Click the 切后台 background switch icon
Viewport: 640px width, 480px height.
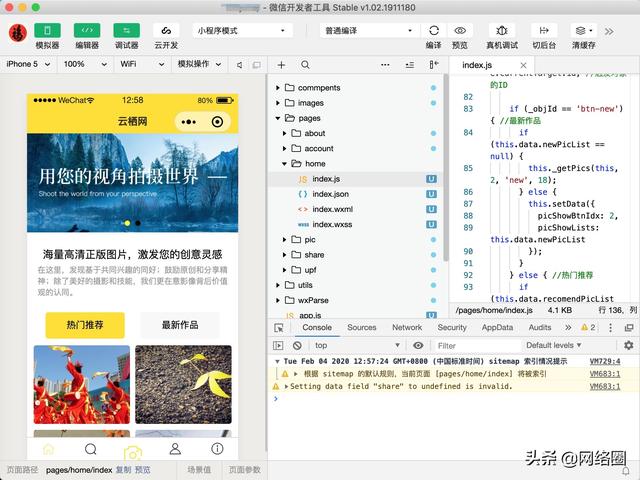[x=544, y=31]
